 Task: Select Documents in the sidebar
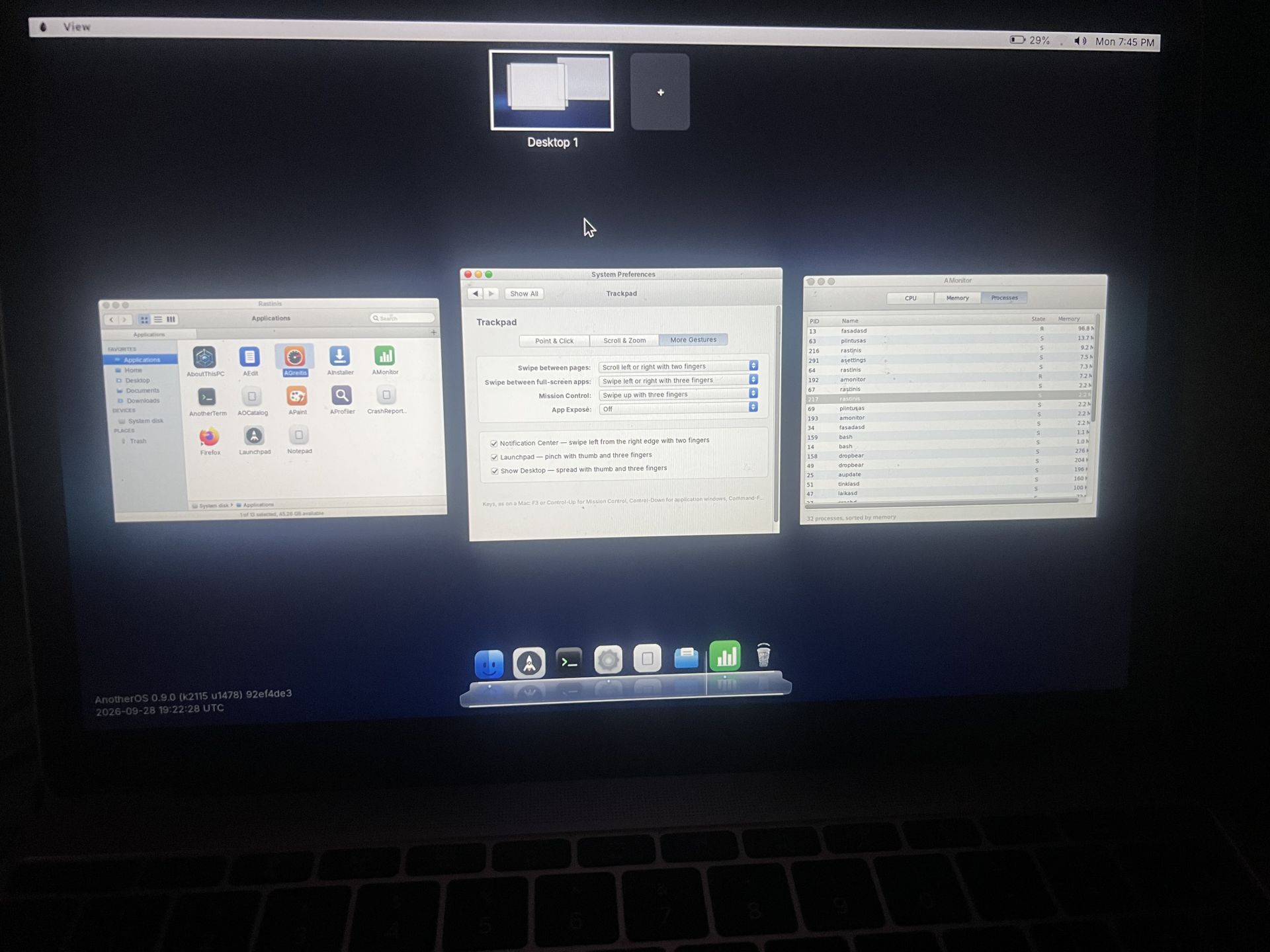point(142,391)
